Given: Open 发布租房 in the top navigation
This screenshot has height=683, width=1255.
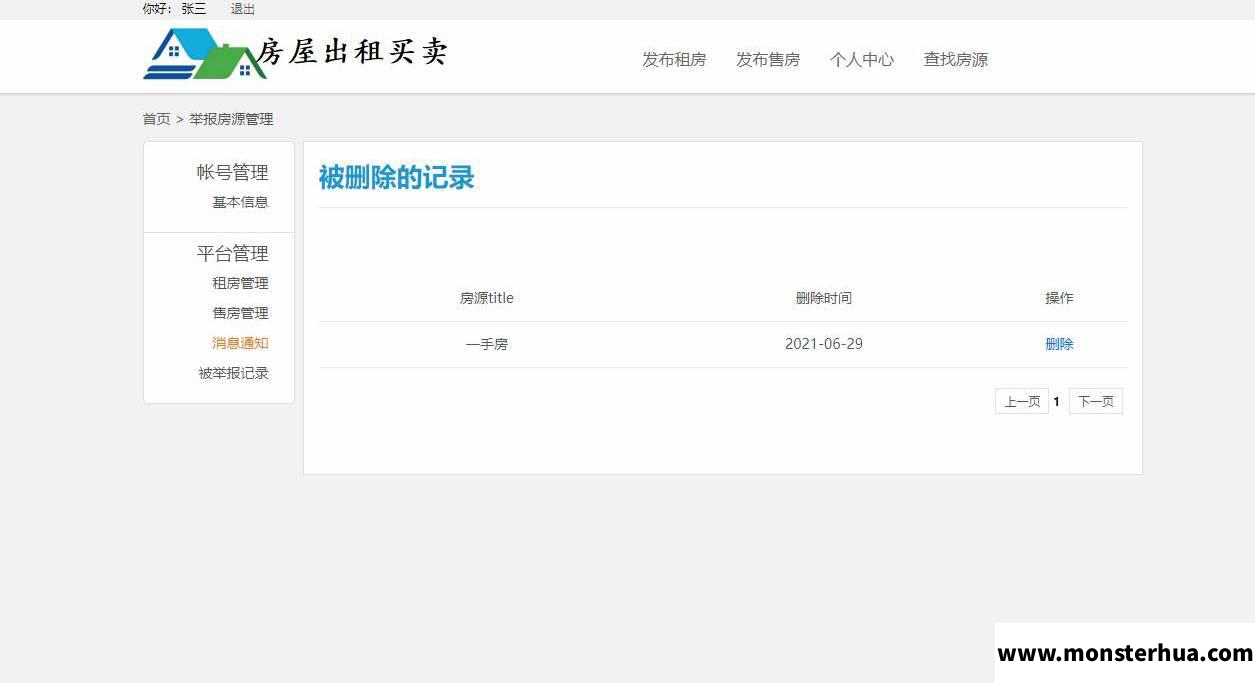Looking at the screenshot, I should (674, 60).
